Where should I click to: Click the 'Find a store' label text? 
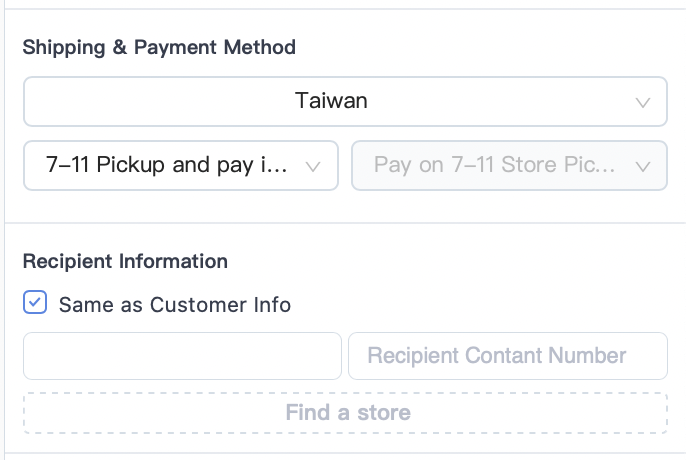pos(348,412)
